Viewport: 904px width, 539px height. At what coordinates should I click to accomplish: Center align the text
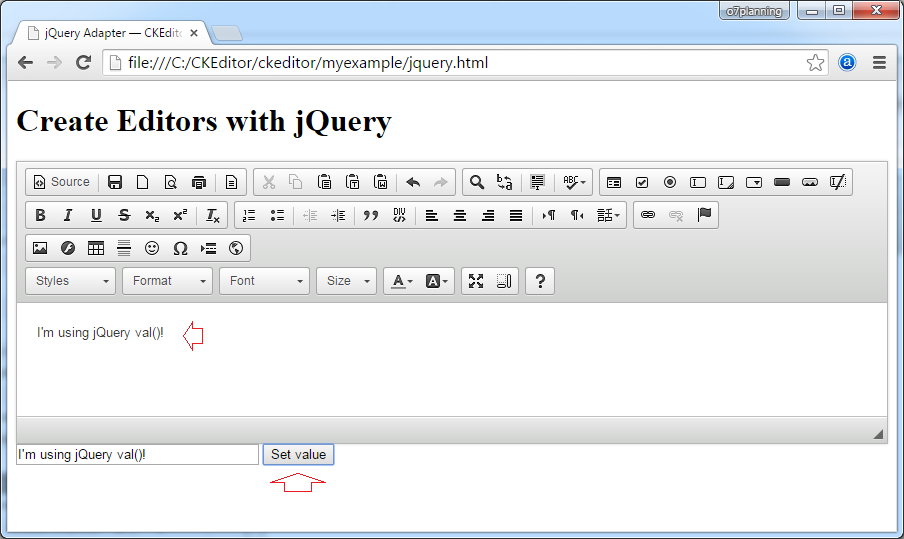click(x=459, y=215)
